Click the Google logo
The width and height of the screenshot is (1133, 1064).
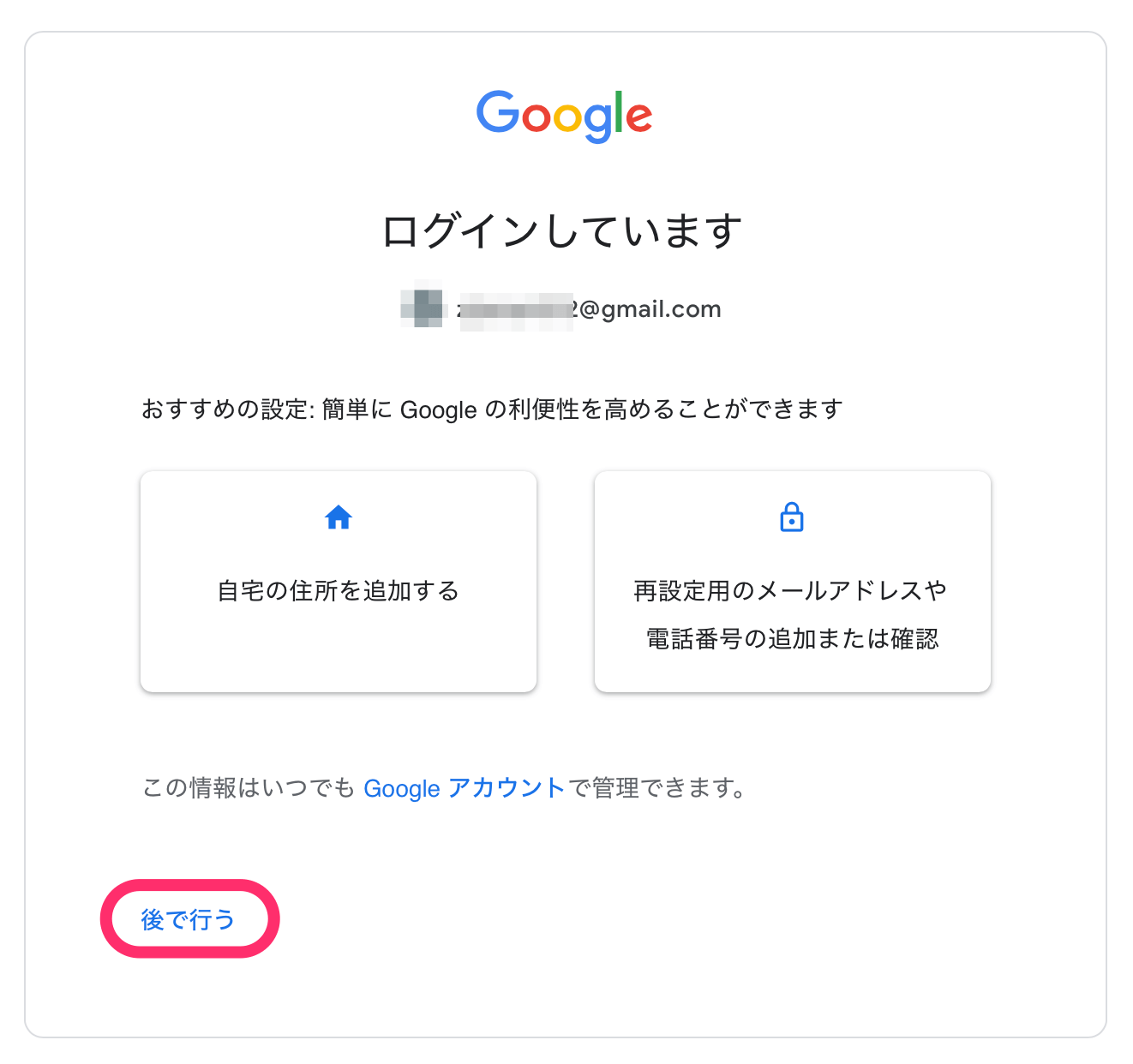tap(565, 116)
